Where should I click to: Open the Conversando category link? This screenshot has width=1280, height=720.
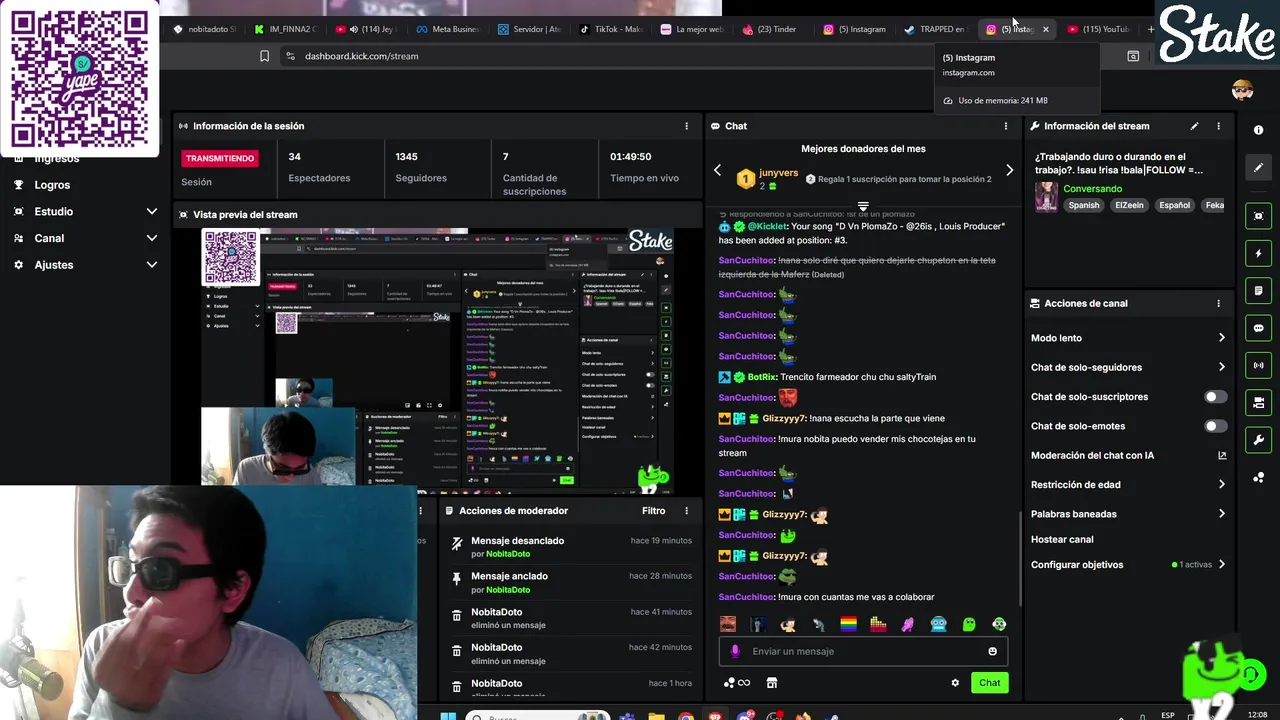pyautogui.click(x=1092, y=189)
